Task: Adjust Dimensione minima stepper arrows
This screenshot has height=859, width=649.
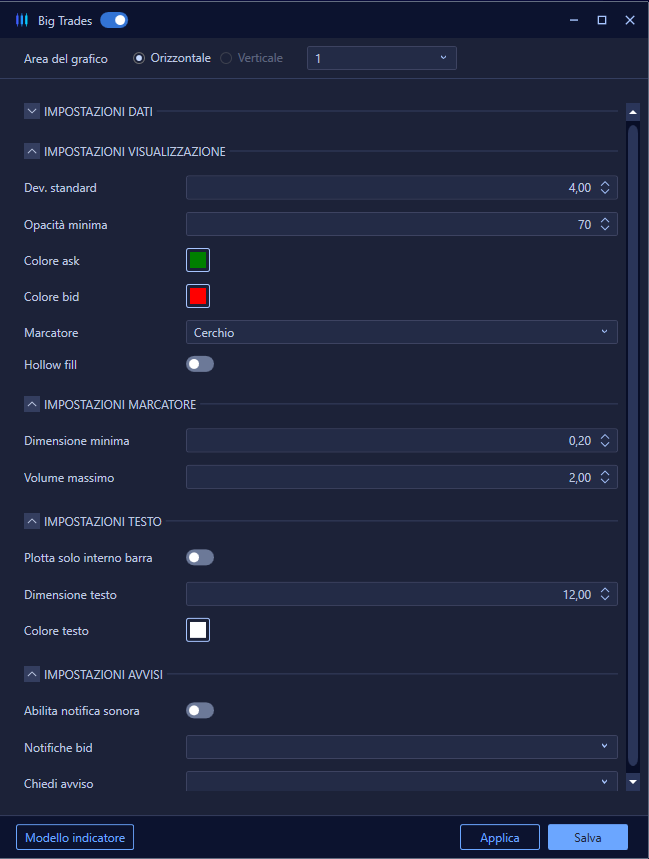Action: pyautogui.click(x=605, y=440)
